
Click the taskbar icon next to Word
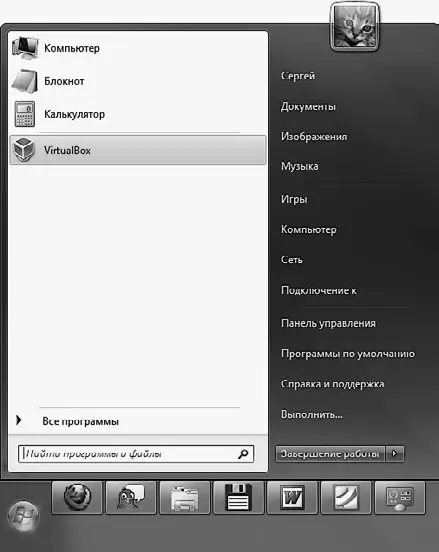coord(346,498)
